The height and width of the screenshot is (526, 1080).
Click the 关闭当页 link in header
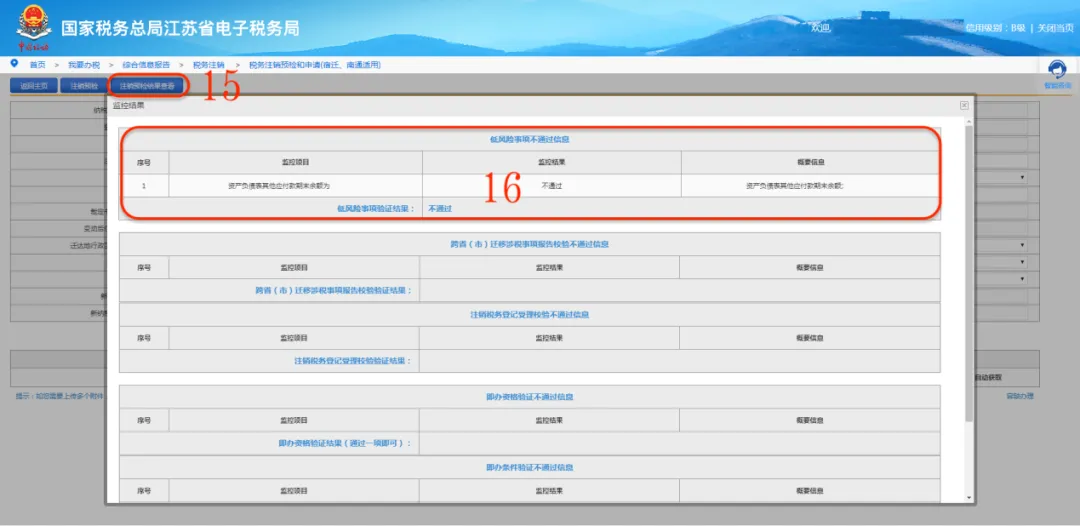[x=1055, y=28]
